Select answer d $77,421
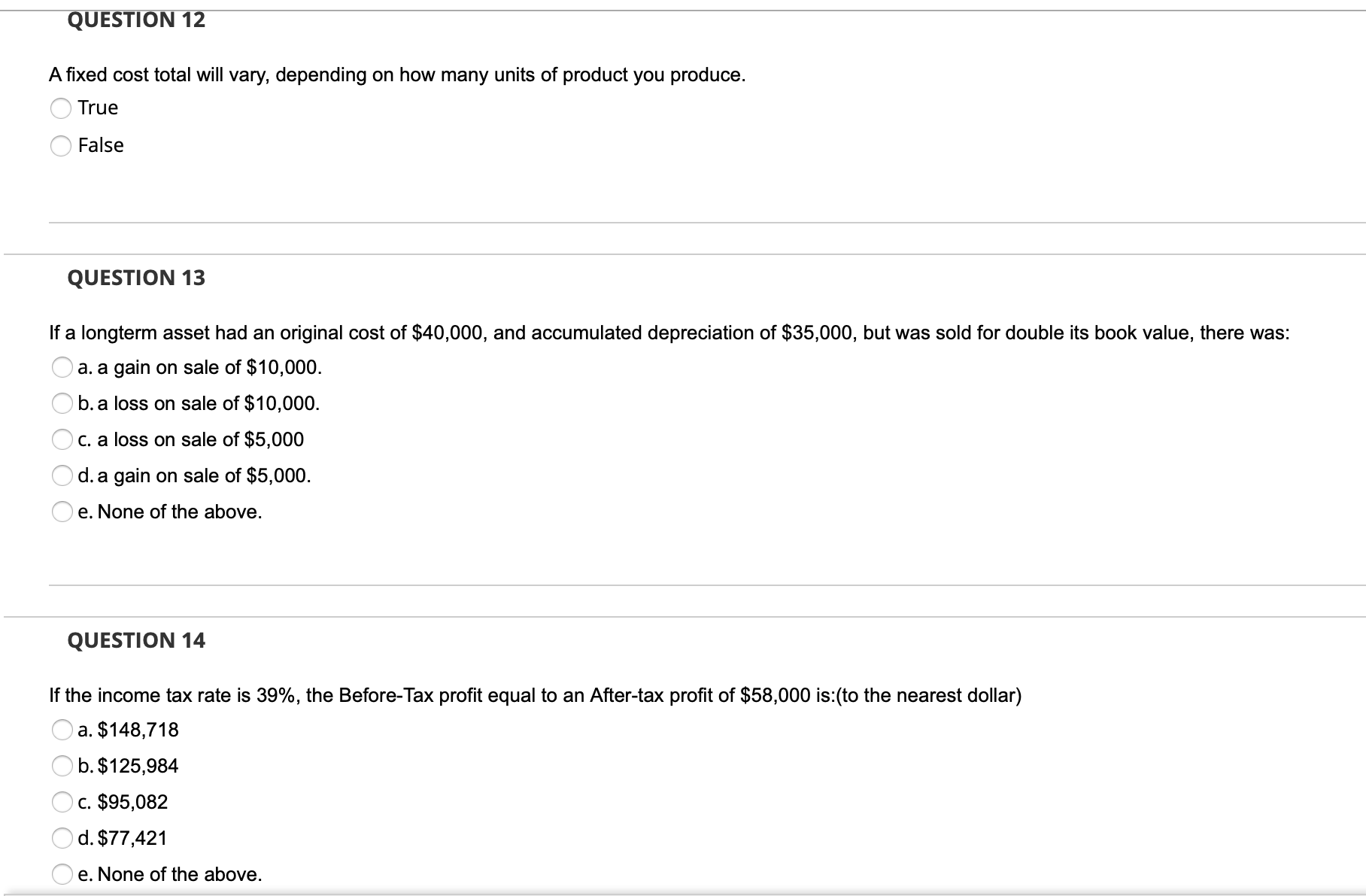This screenshot has height=896, width=1366. click(x=62, y=838)
